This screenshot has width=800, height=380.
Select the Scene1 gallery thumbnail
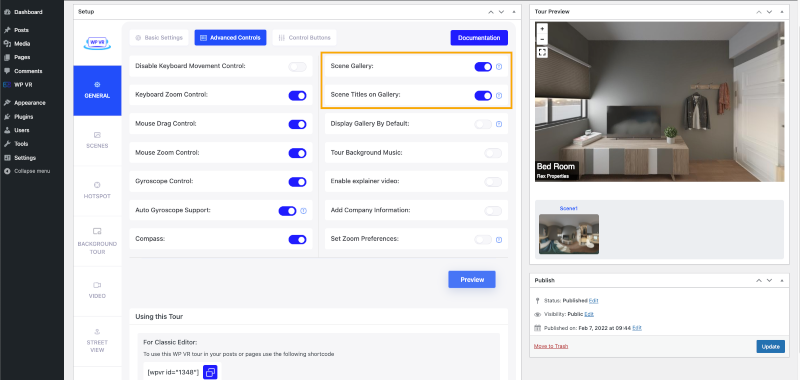(569, 234)
